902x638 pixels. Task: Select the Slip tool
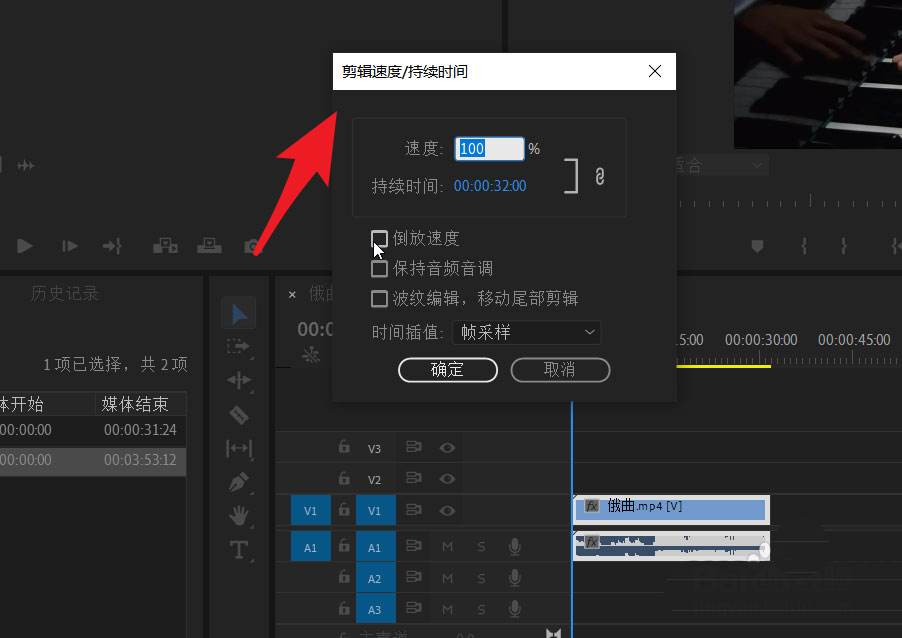239,448
